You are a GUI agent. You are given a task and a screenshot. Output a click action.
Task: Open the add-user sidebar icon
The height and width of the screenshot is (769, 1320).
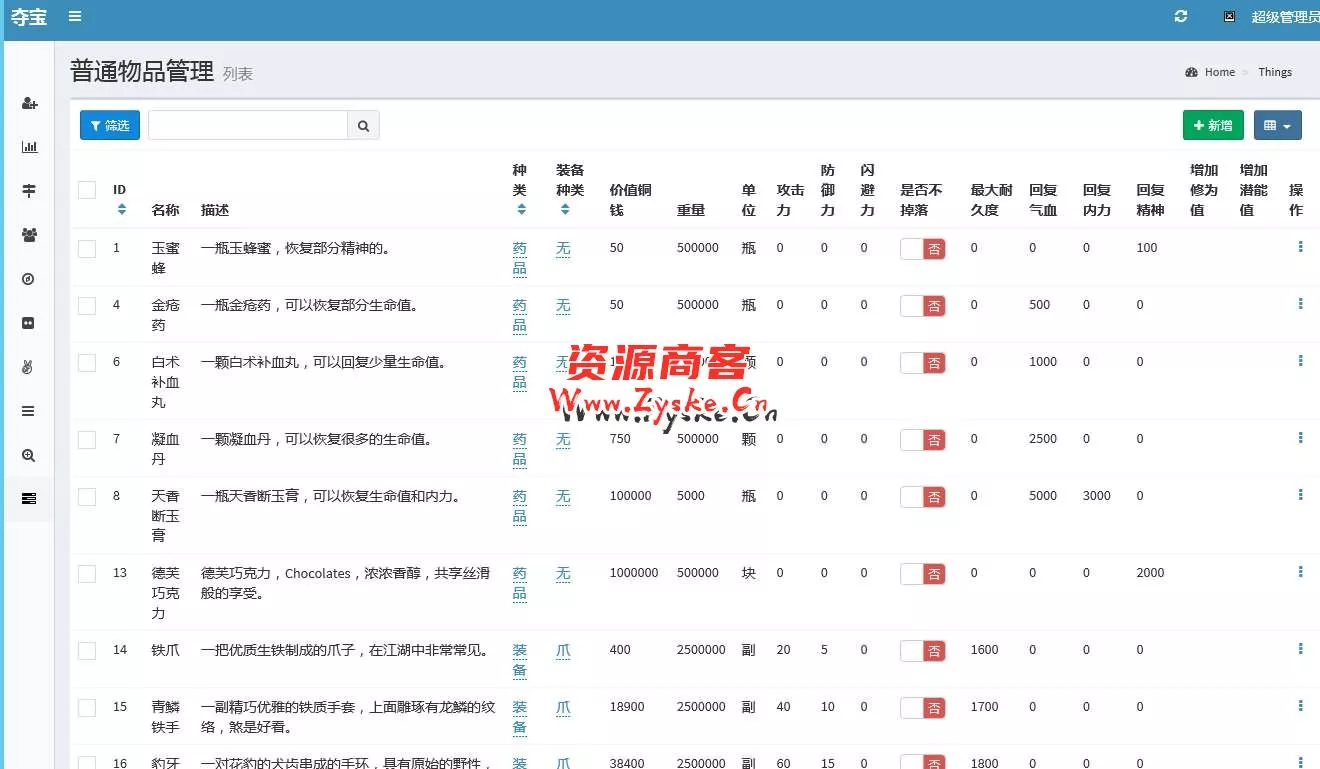coord(29,103)
